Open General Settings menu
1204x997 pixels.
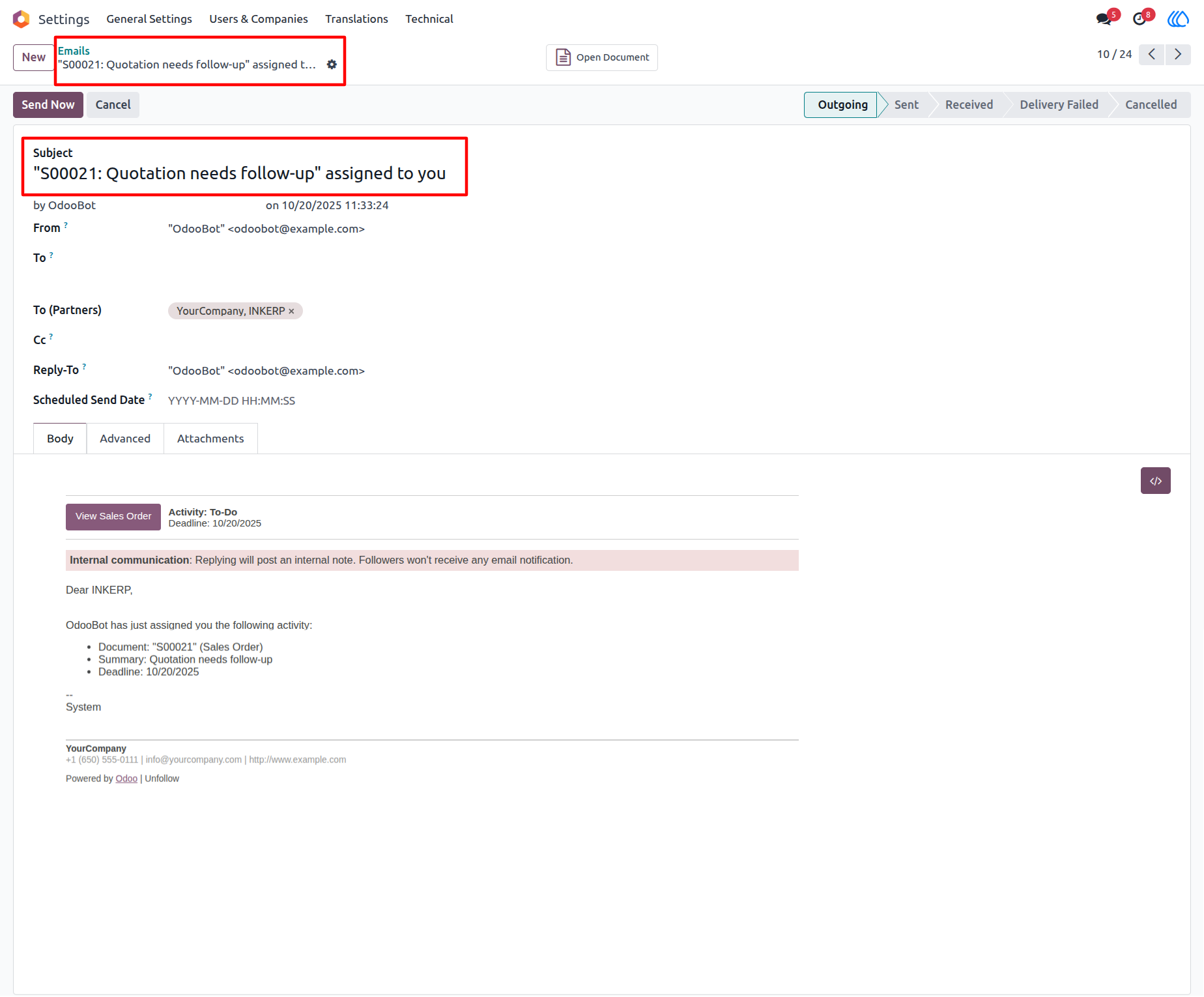149,19
